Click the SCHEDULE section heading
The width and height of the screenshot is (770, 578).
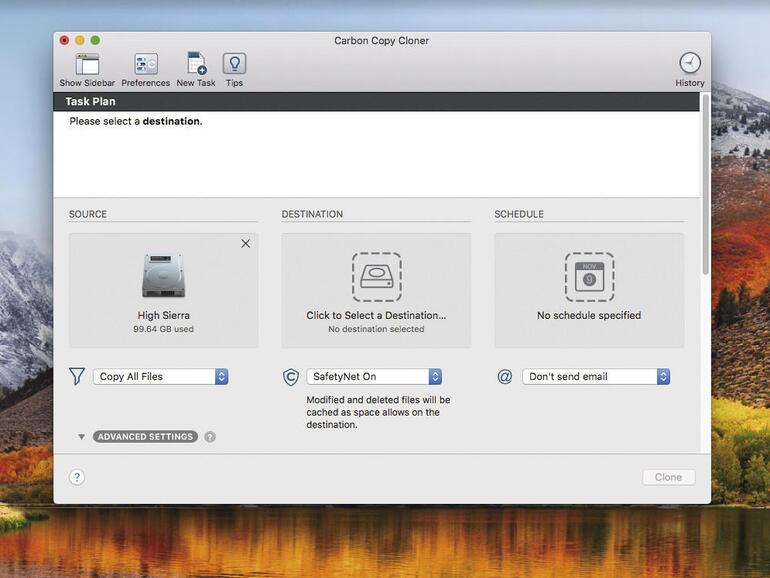point(519,214)
